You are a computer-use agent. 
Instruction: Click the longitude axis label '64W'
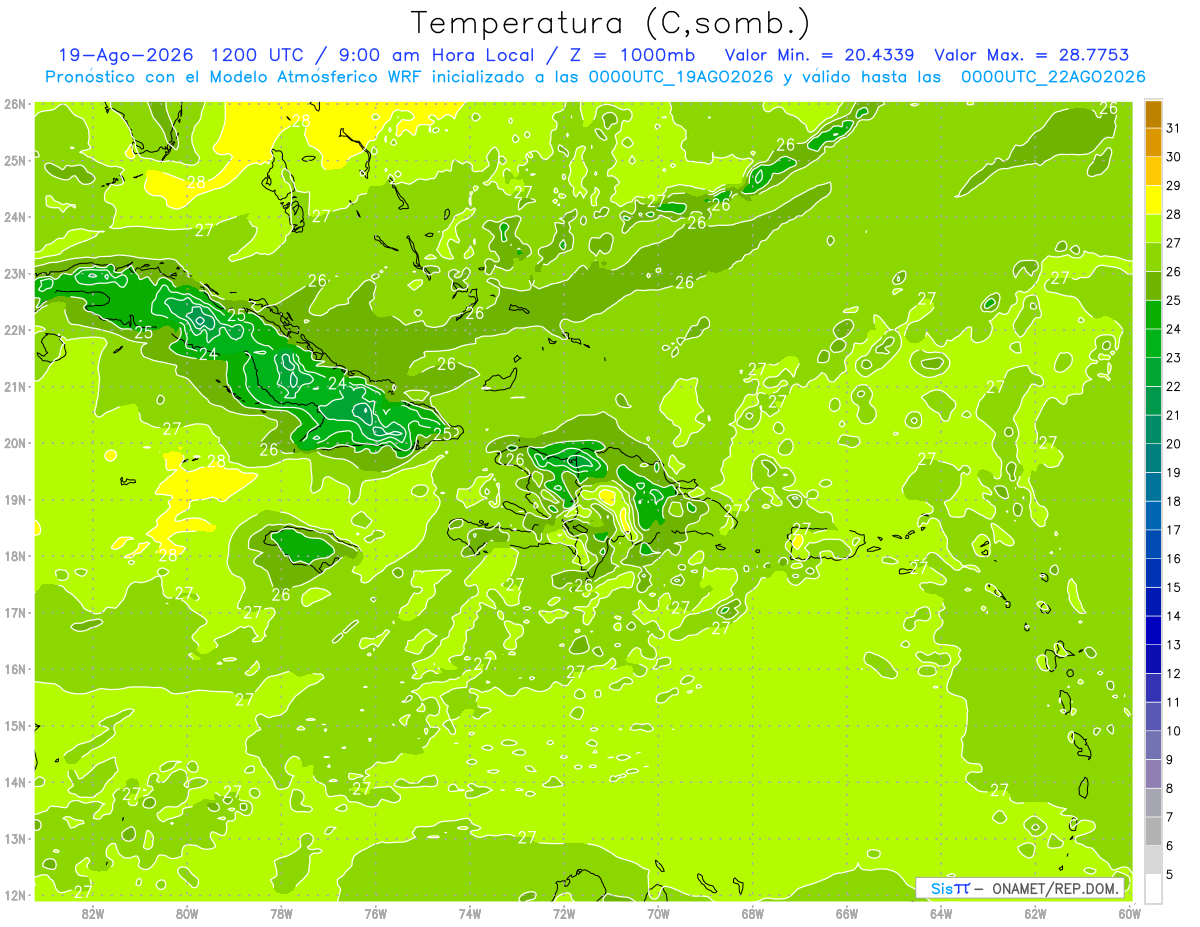coord(941,913)
